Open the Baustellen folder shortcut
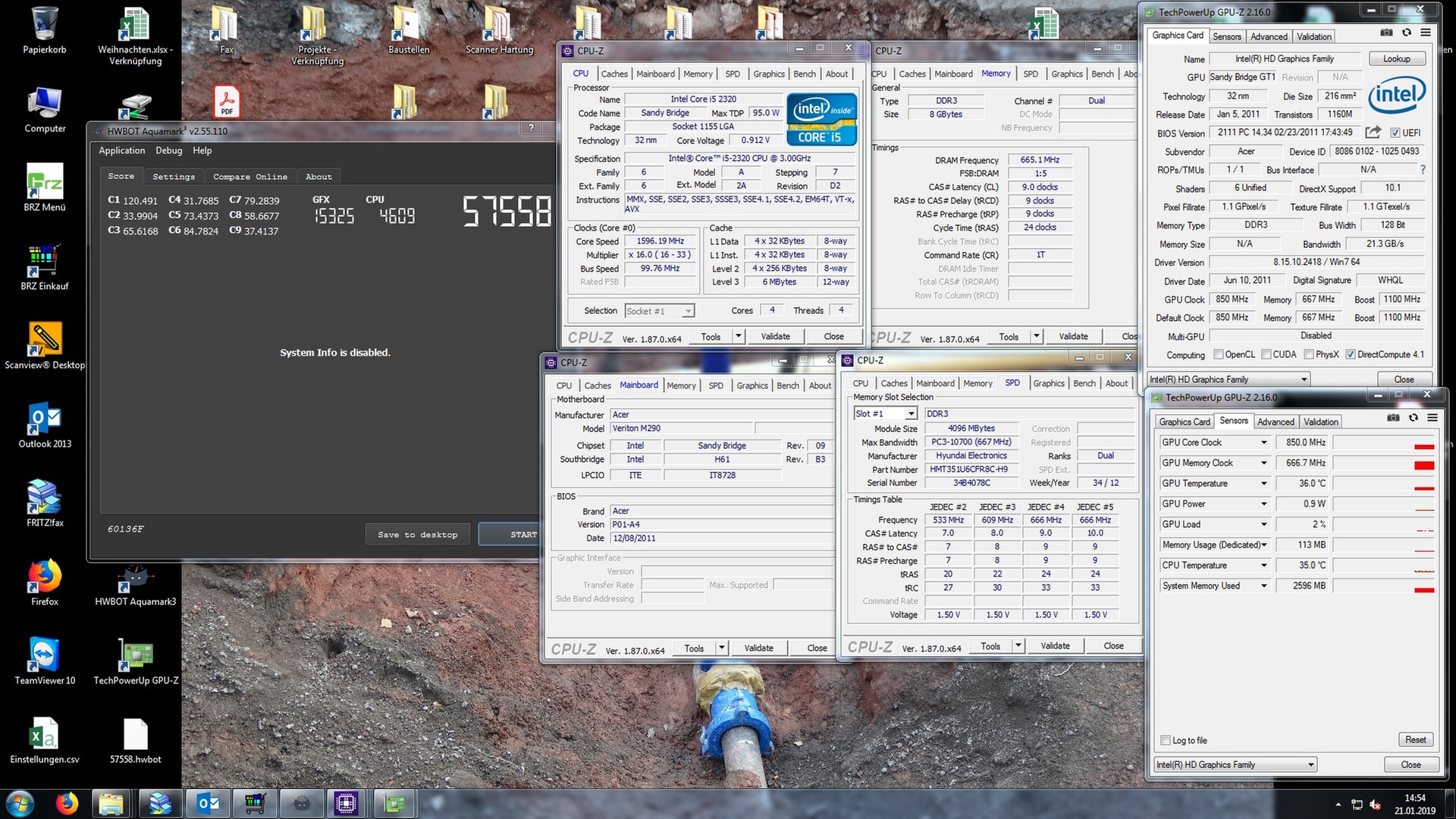 click(409, 30)
